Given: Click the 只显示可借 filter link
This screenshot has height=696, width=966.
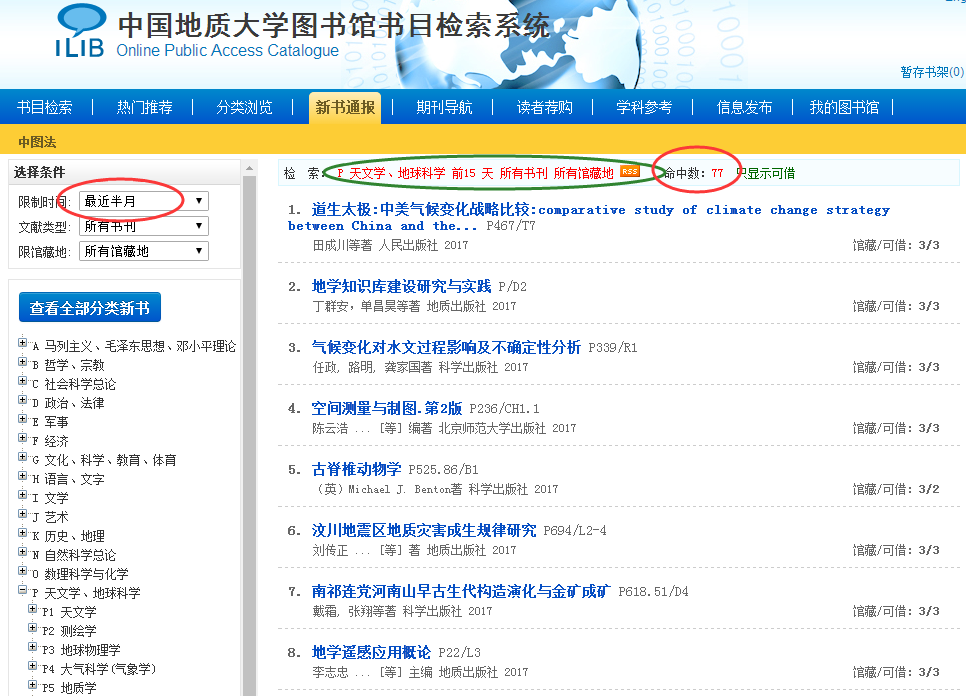Looking at the screenshot, I should 767,173.
